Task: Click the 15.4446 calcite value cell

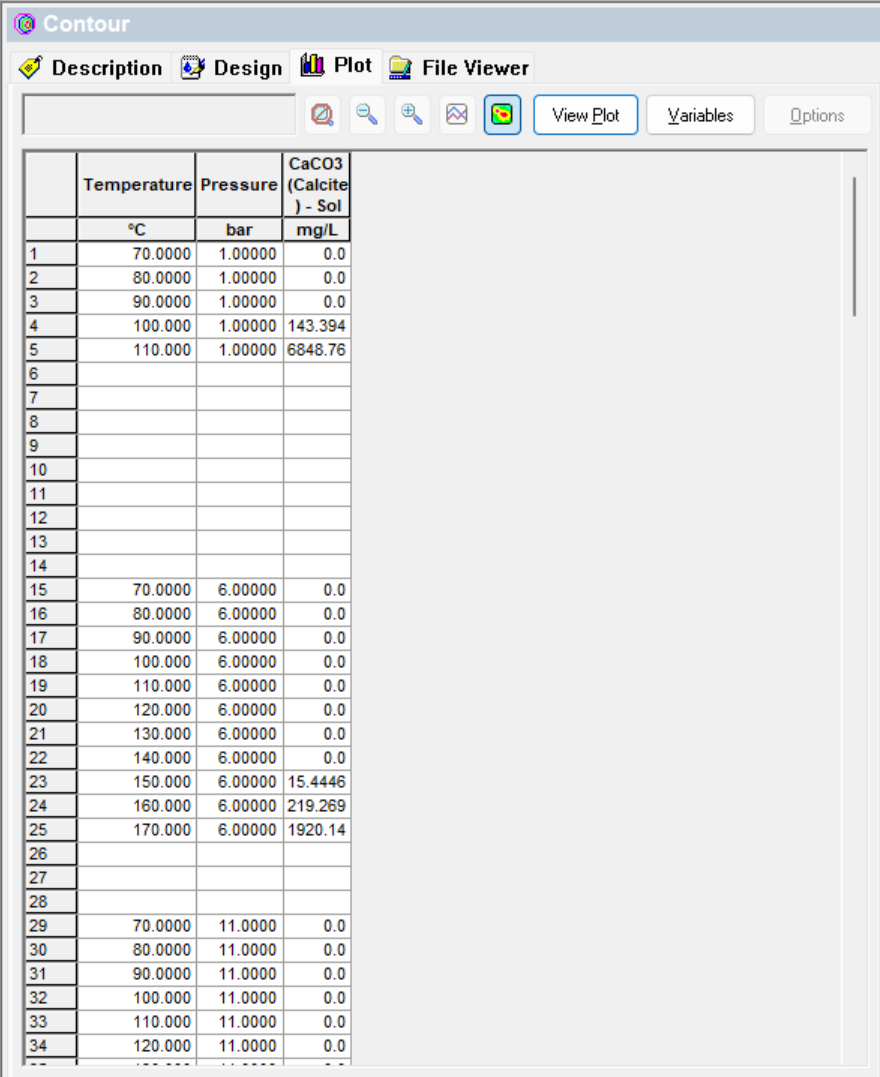Action: pos(317,782)
